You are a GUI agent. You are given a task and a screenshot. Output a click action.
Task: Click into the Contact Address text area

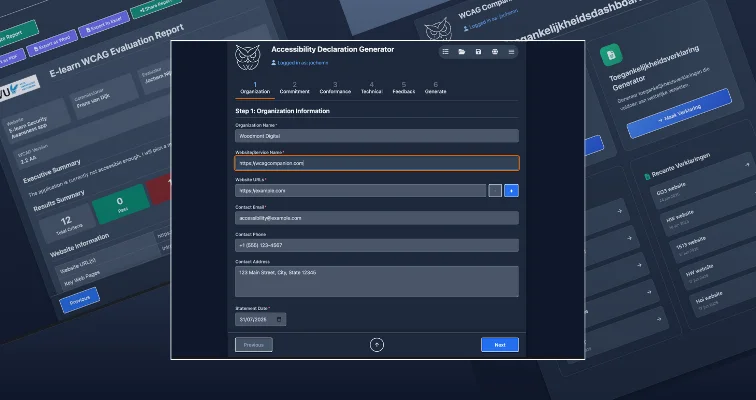click(377, 281)
